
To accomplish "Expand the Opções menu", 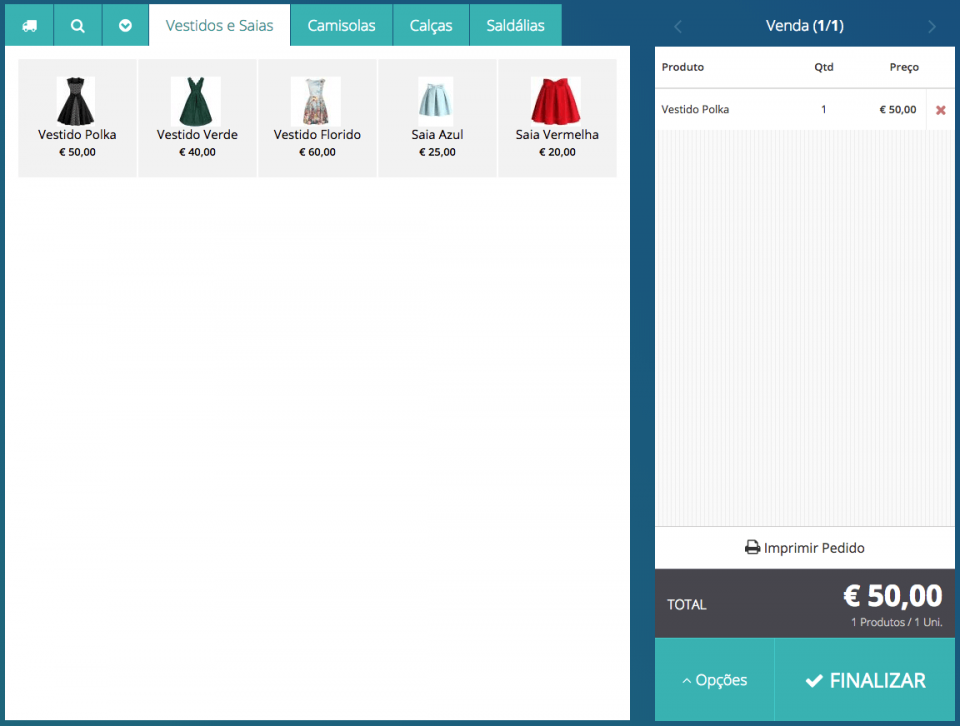I will pyautogui.click(x=714, y=680).
